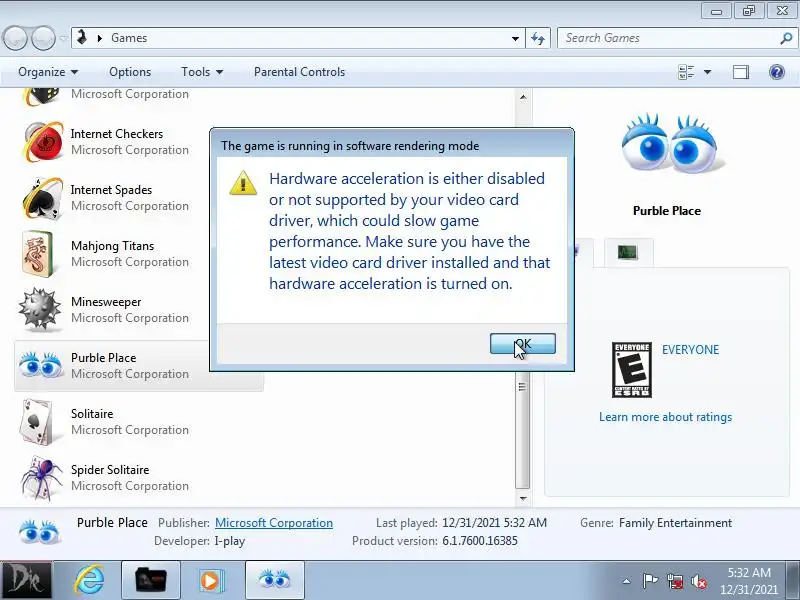Viewport: 800px width, 600px height.
Task: Click the Search Games input field
Action: 669,38
